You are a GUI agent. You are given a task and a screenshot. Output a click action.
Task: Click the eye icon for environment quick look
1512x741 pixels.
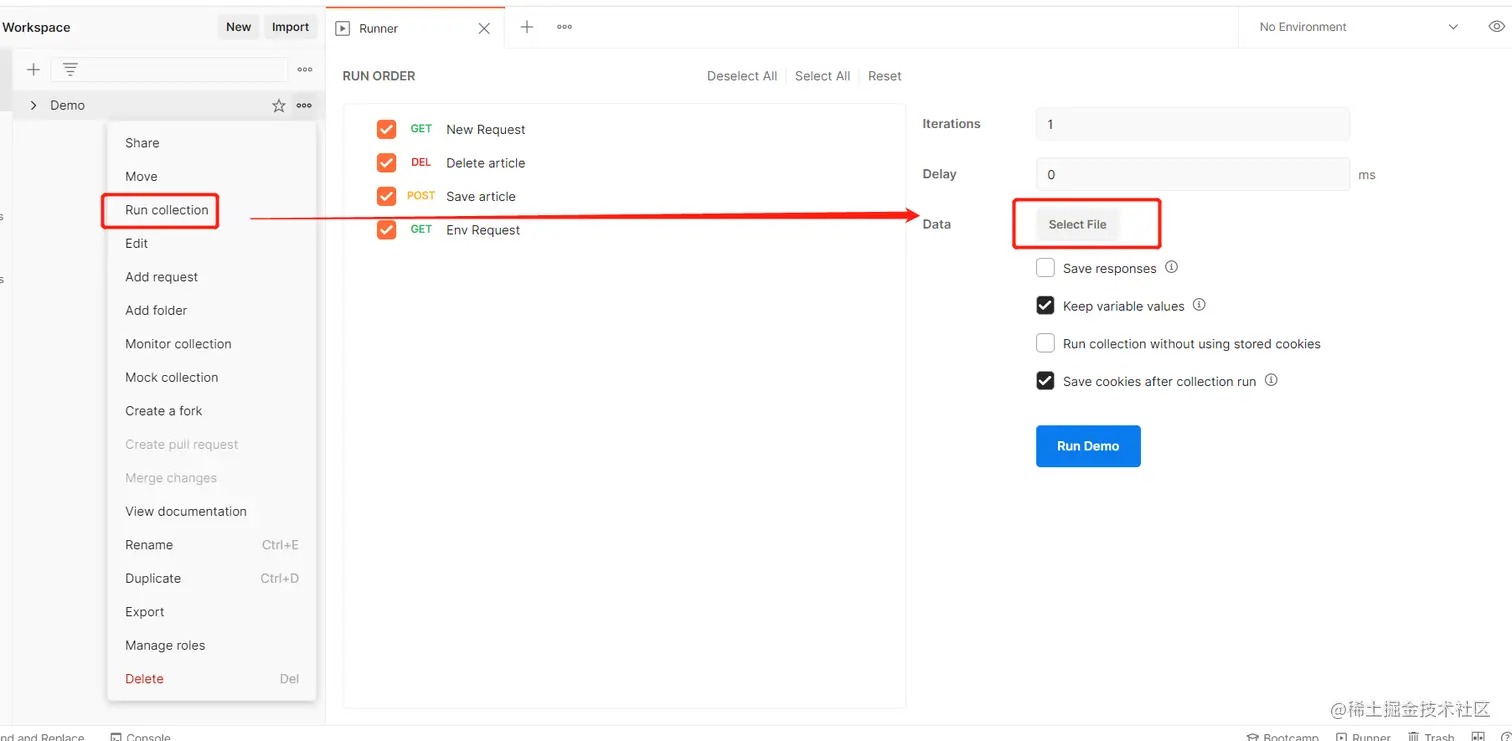[1496, 27]
